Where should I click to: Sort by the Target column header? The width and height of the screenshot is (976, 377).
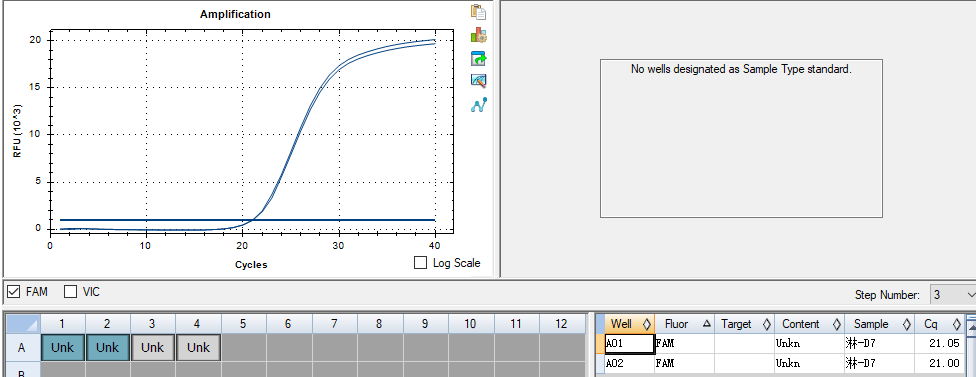744,323
